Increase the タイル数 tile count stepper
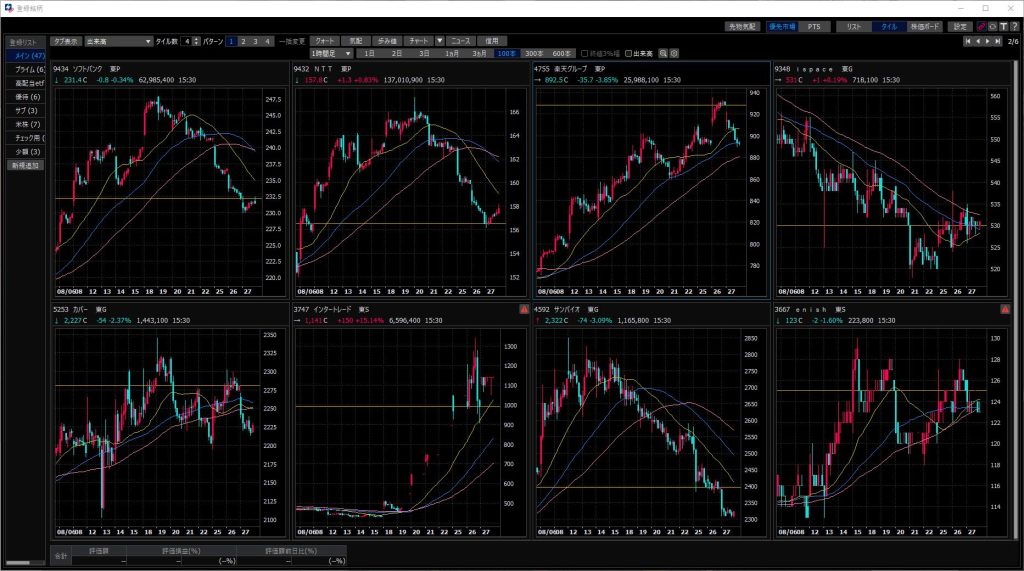 point(197,39)
